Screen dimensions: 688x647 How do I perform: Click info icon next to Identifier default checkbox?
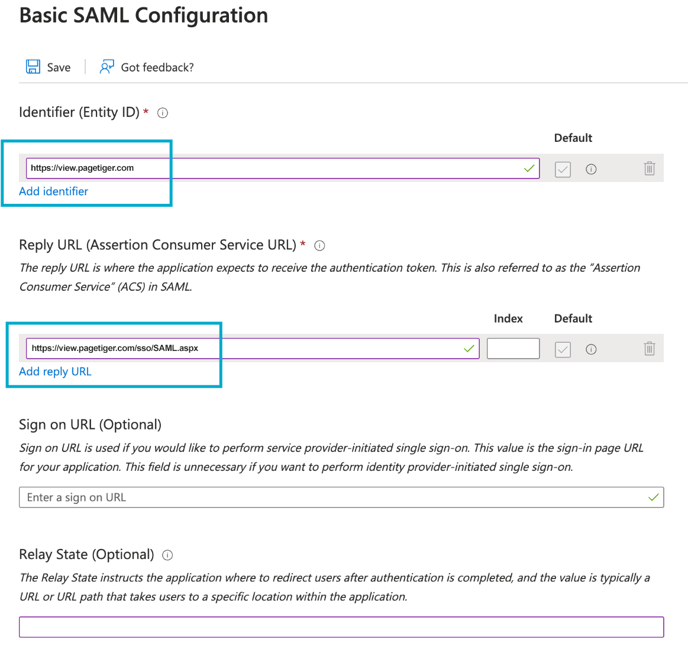591,169
